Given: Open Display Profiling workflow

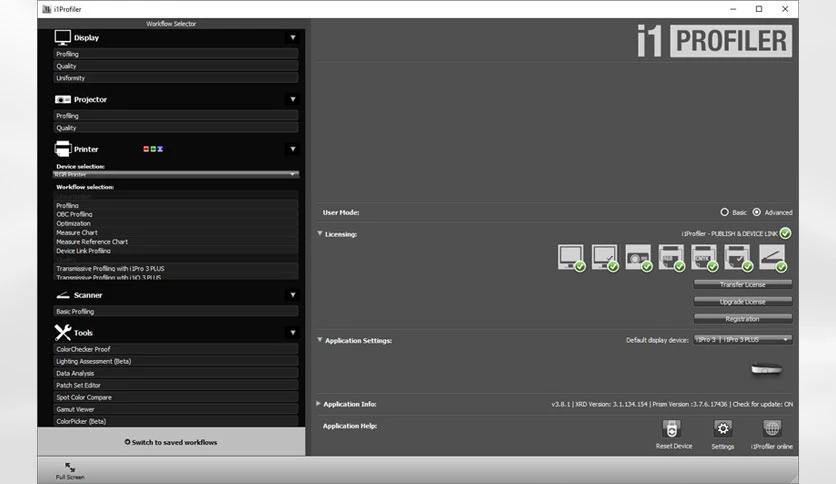Looking at the screenshot, I should (176, 54).
